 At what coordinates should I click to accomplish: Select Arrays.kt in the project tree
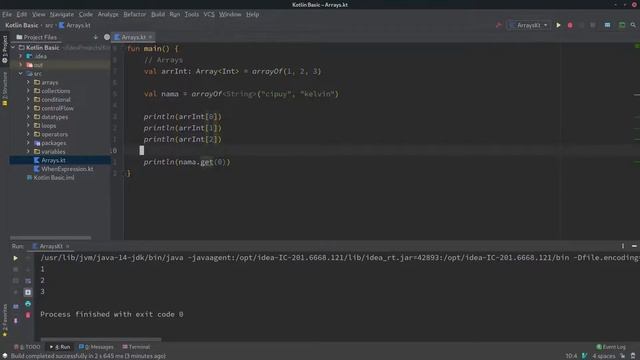coord(60,160)
